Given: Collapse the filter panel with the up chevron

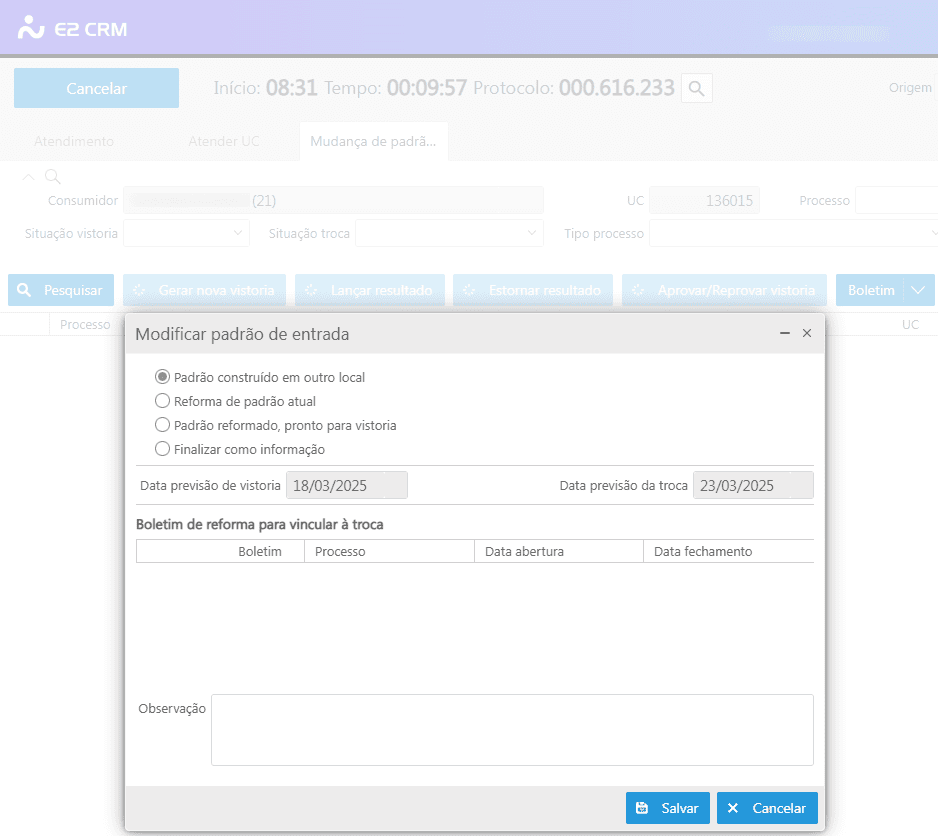Looking at the screenshot, I should tap(28, 177).
